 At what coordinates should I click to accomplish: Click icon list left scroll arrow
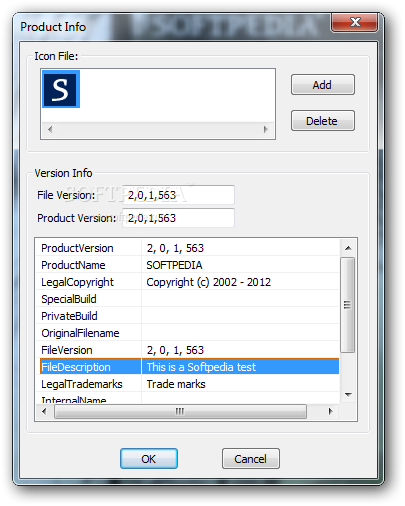[50, 129]
